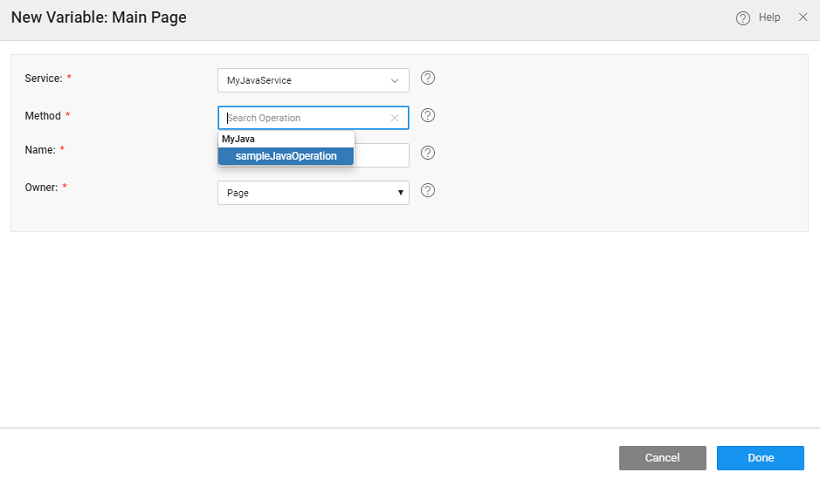Image resolution: width=820 pixels, height=486 pixels.
Task: Click the Help question mark icon in header
Action: click(743, 18)
